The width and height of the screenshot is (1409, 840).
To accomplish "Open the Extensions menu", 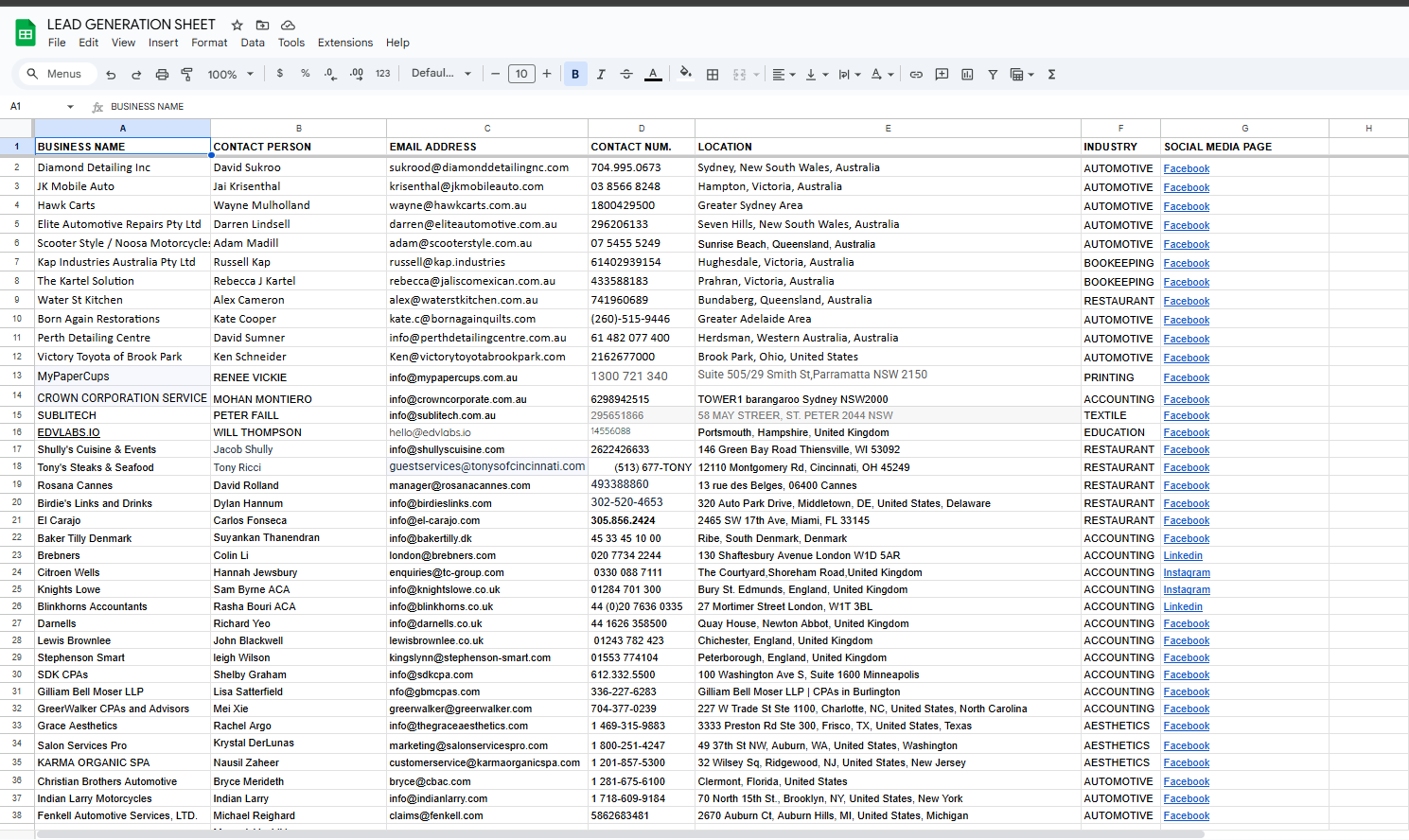I will pos(345,43).
